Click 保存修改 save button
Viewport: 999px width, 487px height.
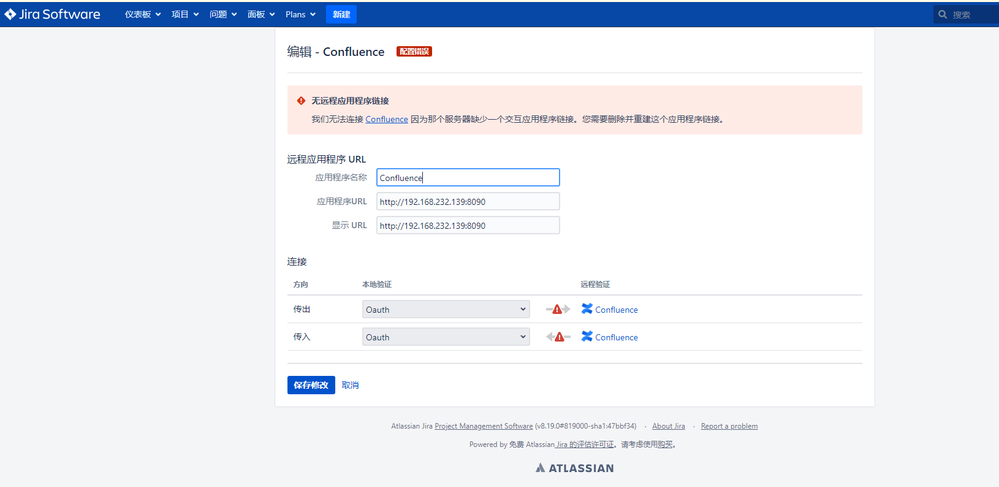click(x=311, y=385)
